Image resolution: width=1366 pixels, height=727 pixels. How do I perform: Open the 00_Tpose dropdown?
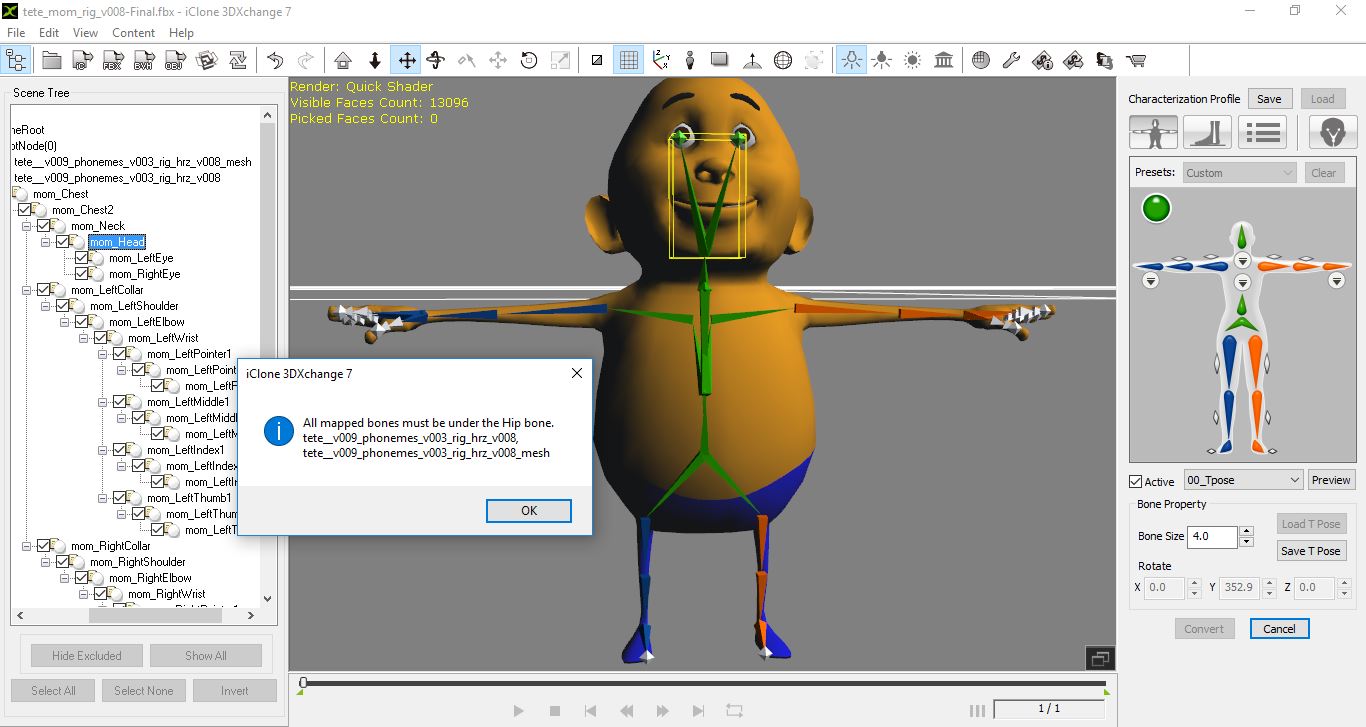[x=1243, y=480]
